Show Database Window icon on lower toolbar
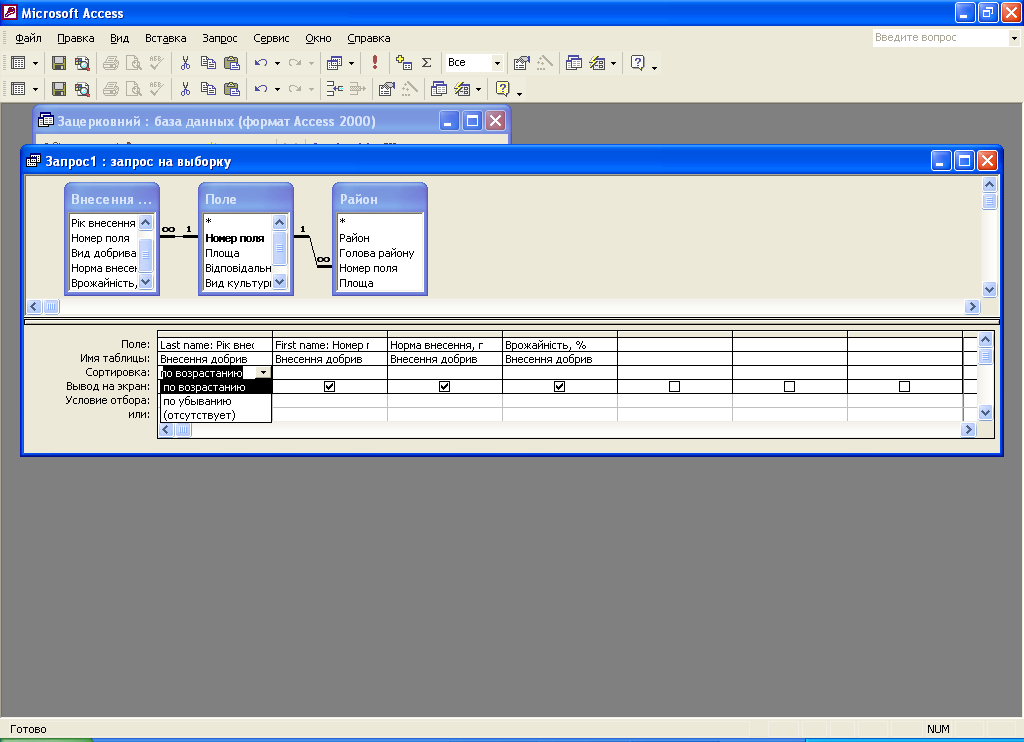 point(439,89)
